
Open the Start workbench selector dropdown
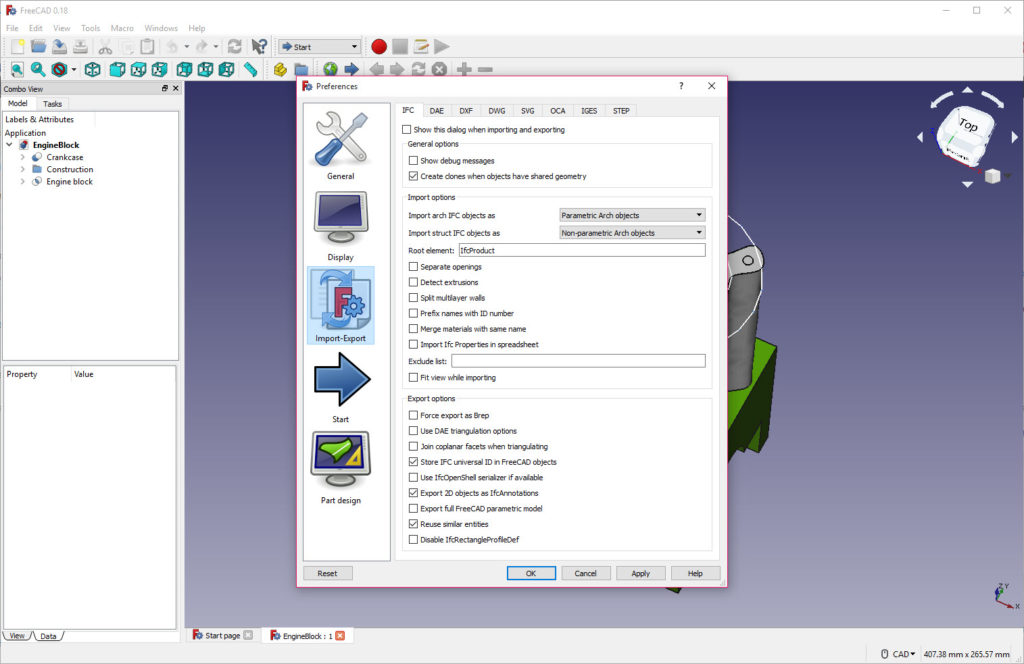[319, 46]
